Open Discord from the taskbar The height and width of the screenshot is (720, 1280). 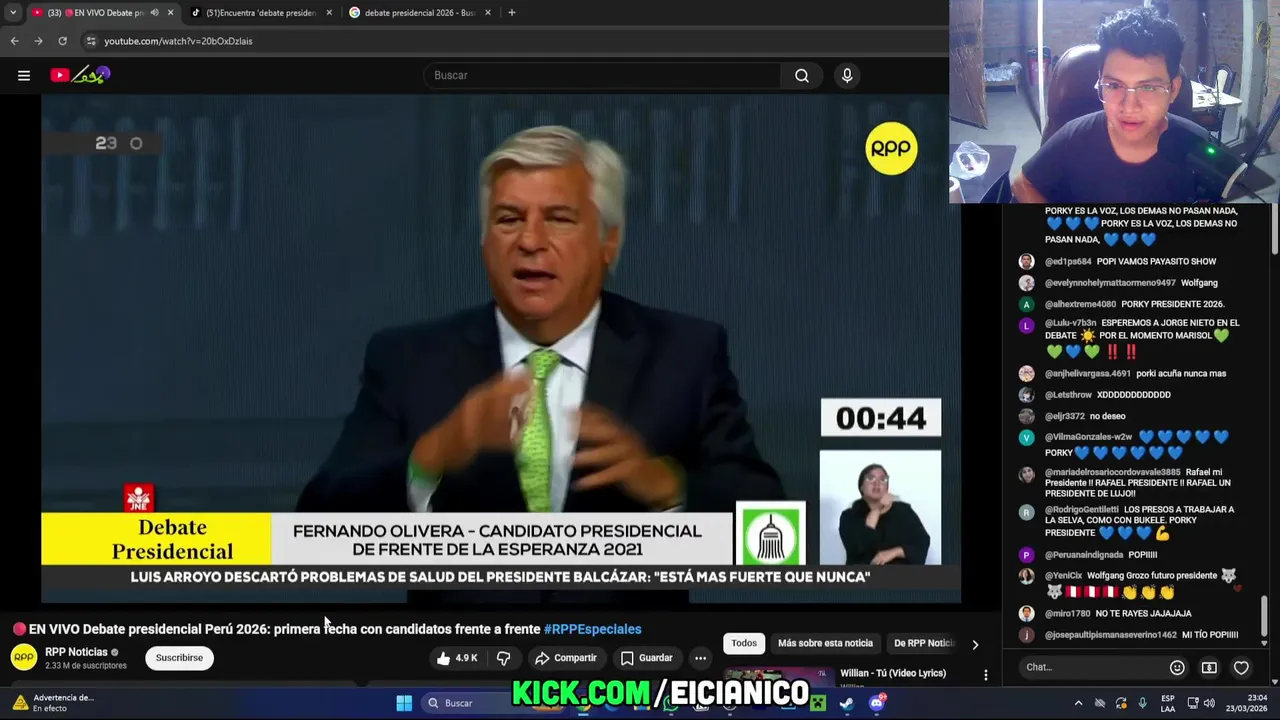pos(877,703)
